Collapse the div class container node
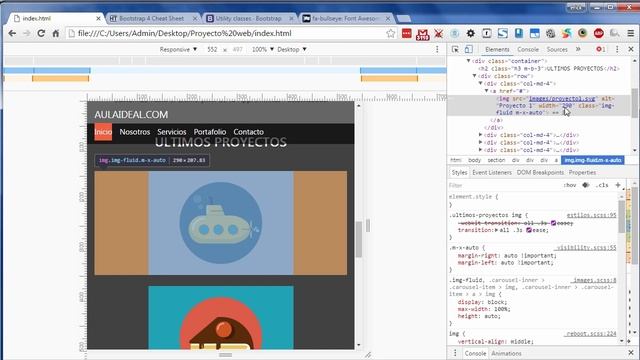 click(x=469, y=61)
